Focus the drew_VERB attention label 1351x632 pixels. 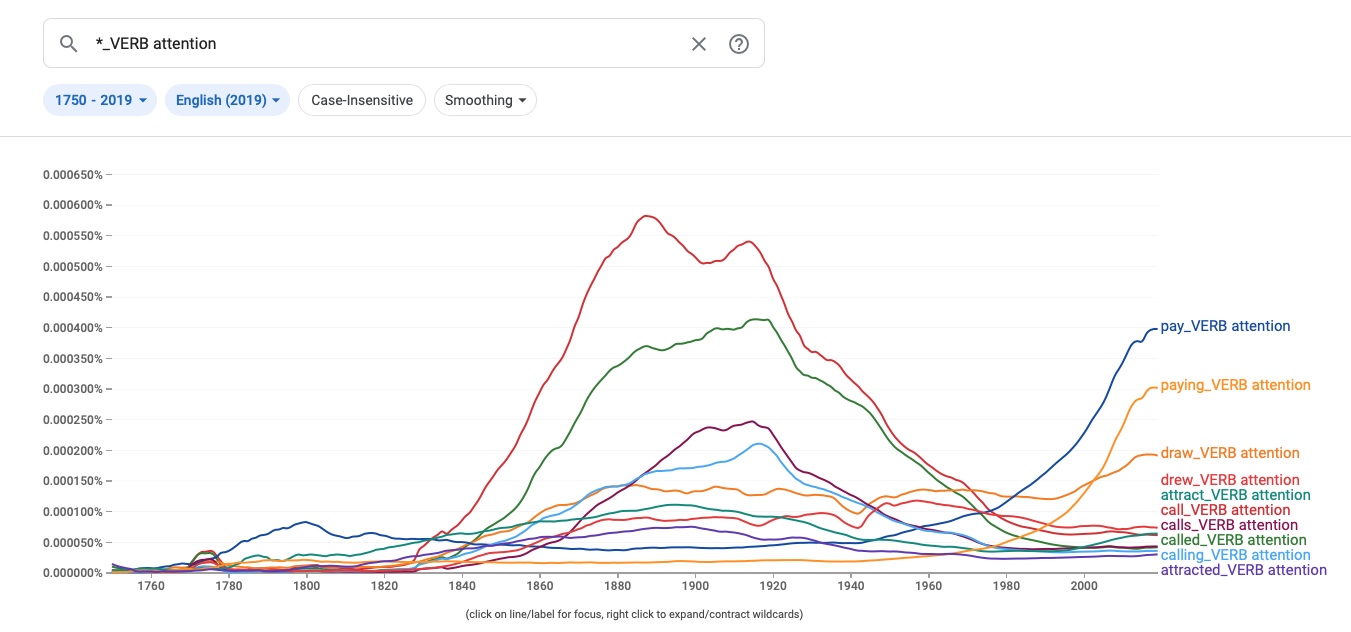point(1230,480)
